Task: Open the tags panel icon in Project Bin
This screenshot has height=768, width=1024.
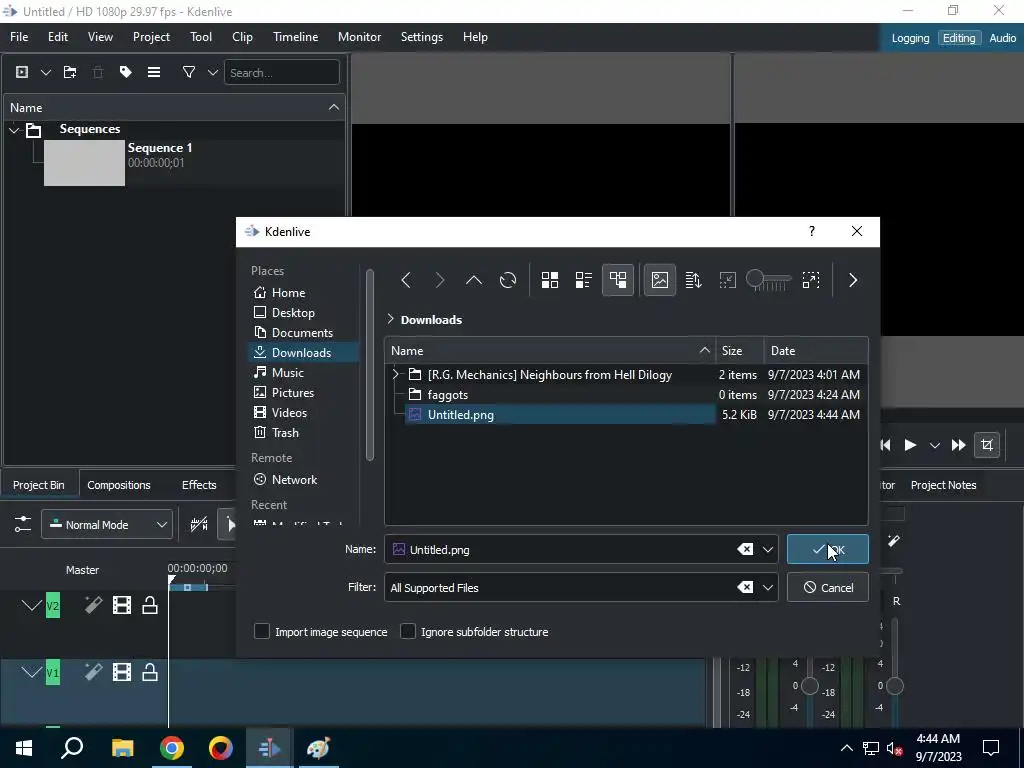Action: coord(125,72)
